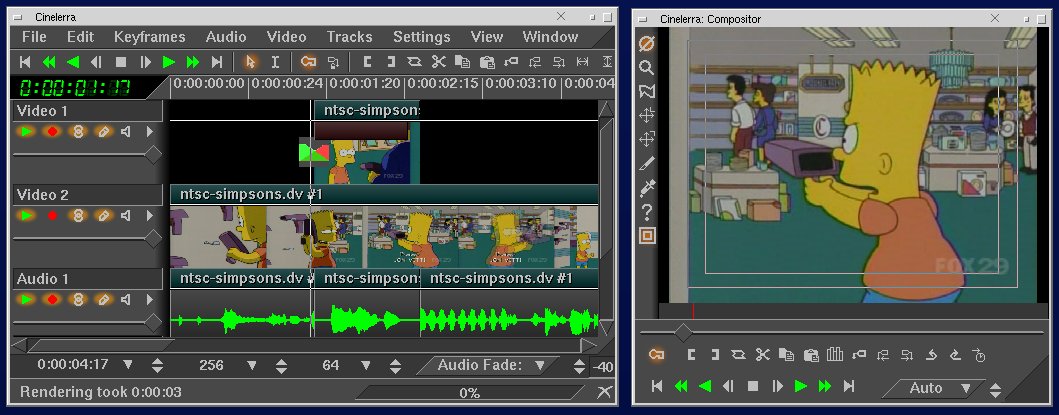
Task: Play forward in the main transport
Action: click(x=169, y=62)
